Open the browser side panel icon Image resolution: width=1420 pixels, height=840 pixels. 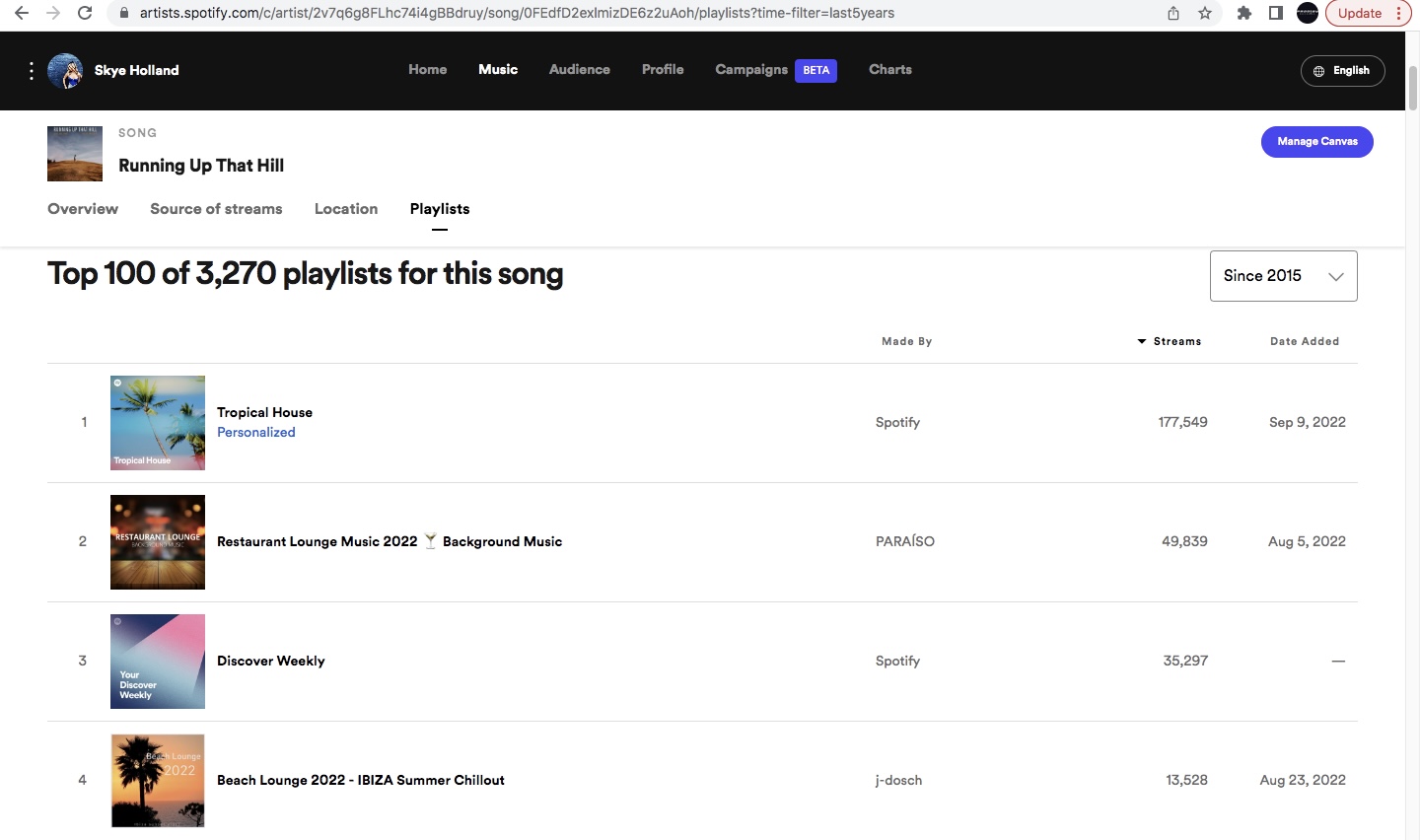point(1276,13)
